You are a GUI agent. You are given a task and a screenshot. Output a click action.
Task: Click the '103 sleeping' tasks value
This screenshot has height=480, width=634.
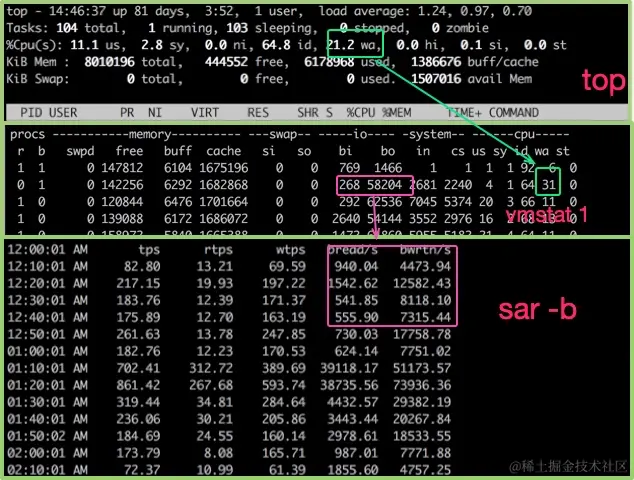pyautogui.click(x=269, y=28)
